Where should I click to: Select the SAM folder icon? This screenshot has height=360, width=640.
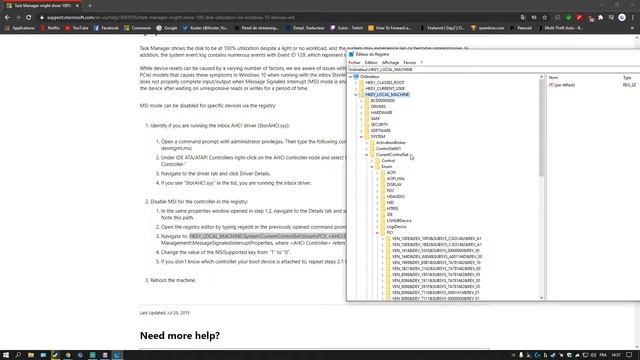pos(367,119)
